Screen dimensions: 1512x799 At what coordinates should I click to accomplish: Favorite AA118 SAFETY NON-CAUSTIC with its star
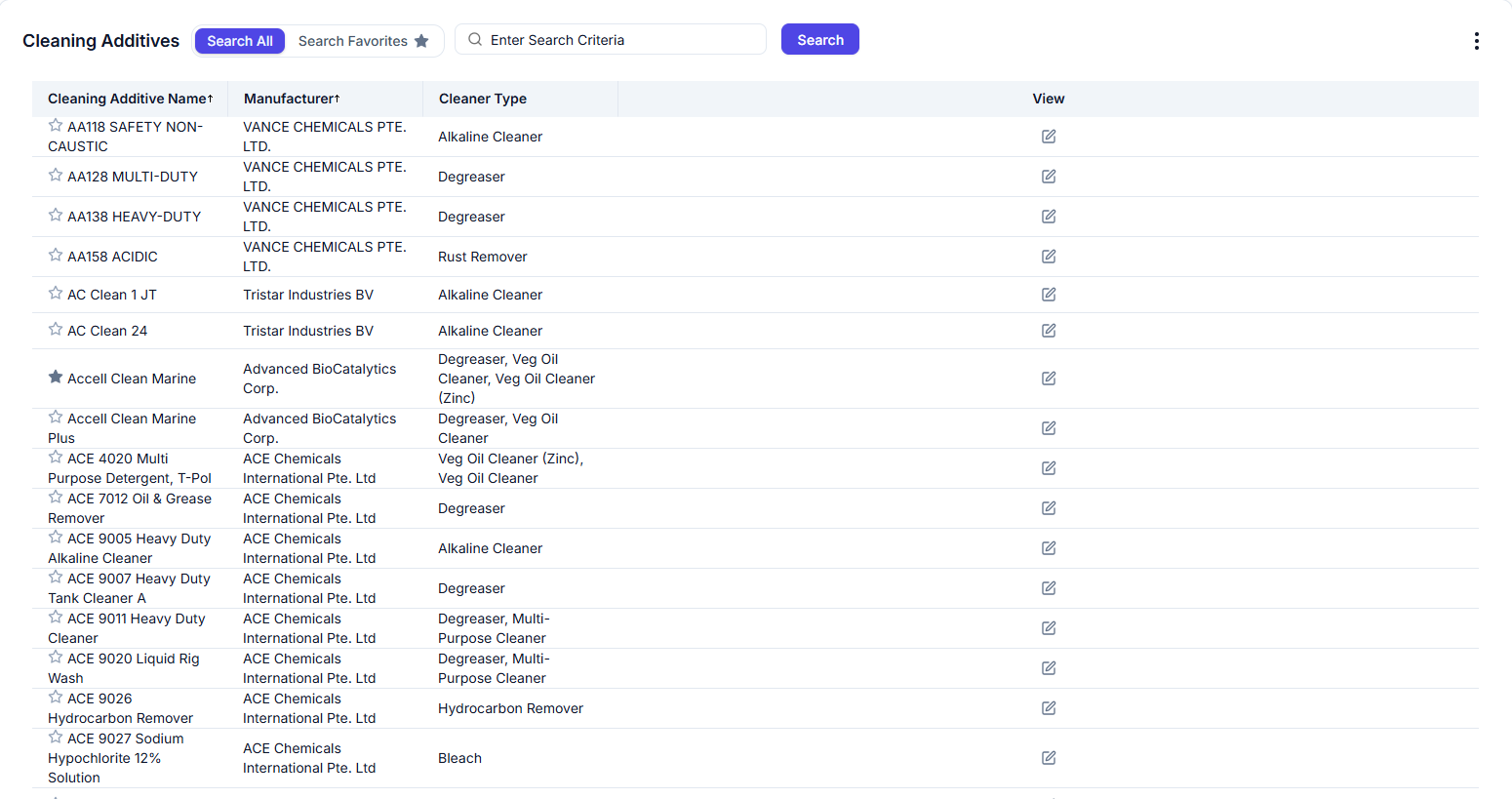(x=56, y=126)
